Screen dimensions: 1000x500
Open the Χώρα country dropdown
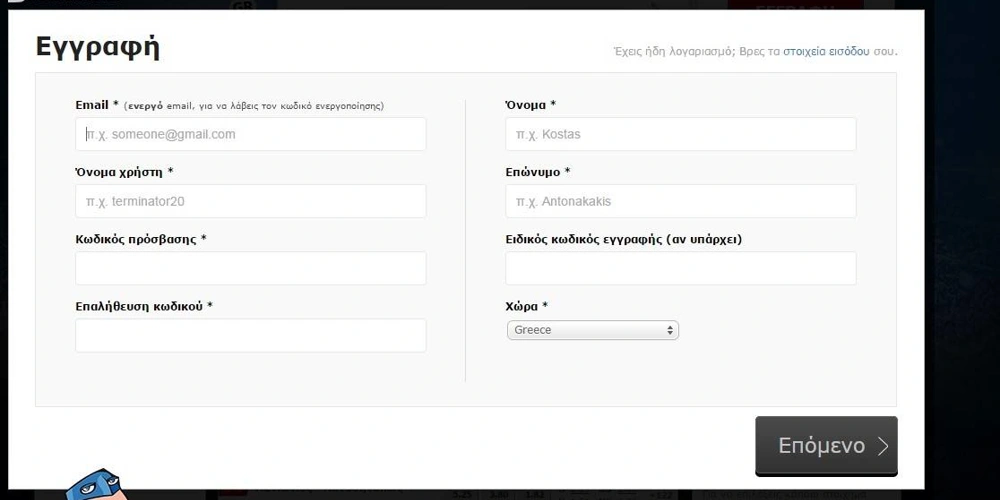tap(592, 330)
